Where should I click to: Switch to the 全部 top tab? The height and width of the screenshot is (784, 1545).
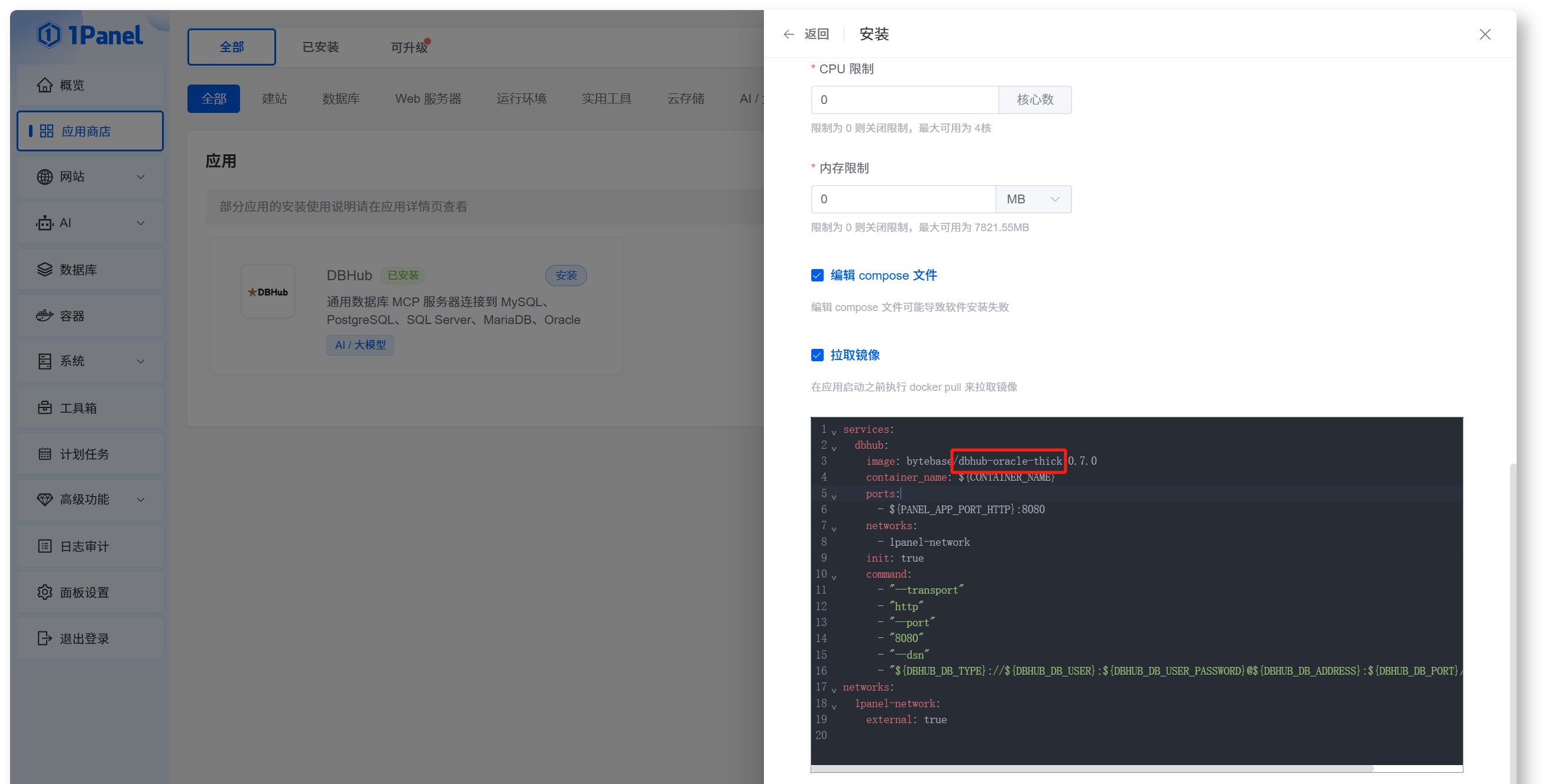232,47
